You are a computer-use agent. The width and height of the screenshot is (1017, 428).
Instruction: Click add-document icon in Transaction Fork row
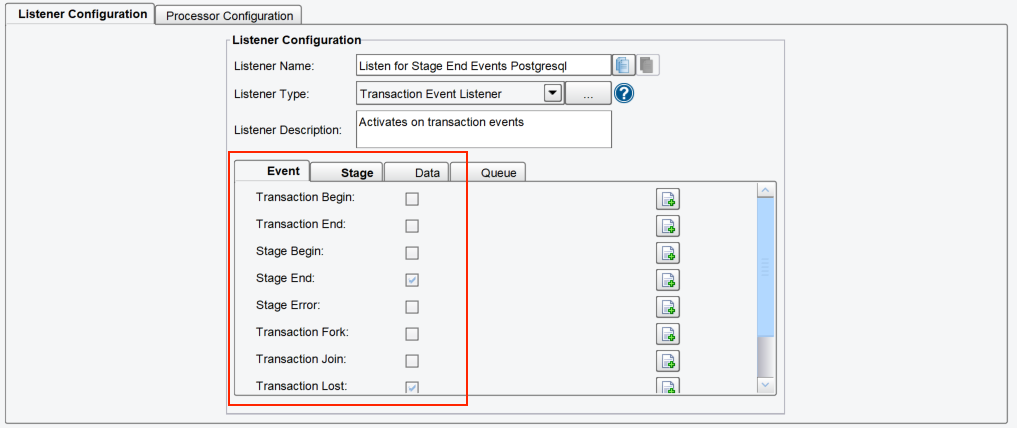667,334
